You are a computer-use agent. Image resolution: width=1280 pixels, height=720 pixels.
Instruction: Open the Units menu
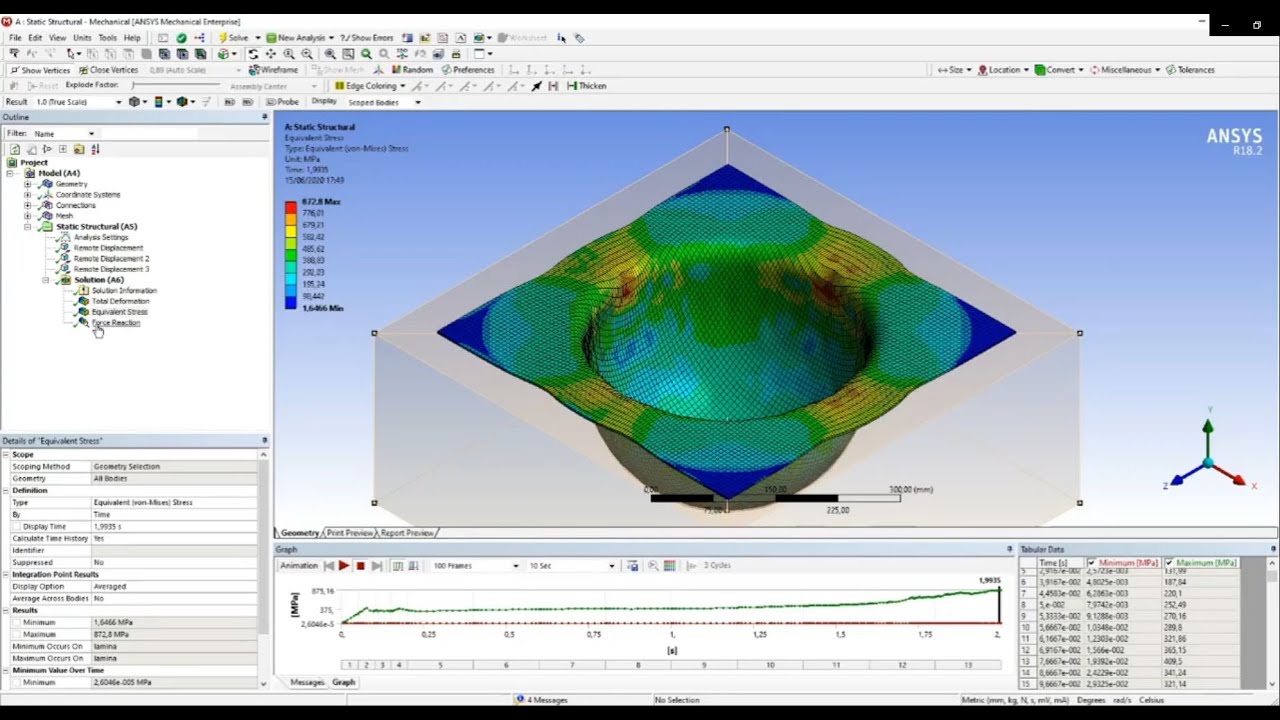(x=82, y=38)
